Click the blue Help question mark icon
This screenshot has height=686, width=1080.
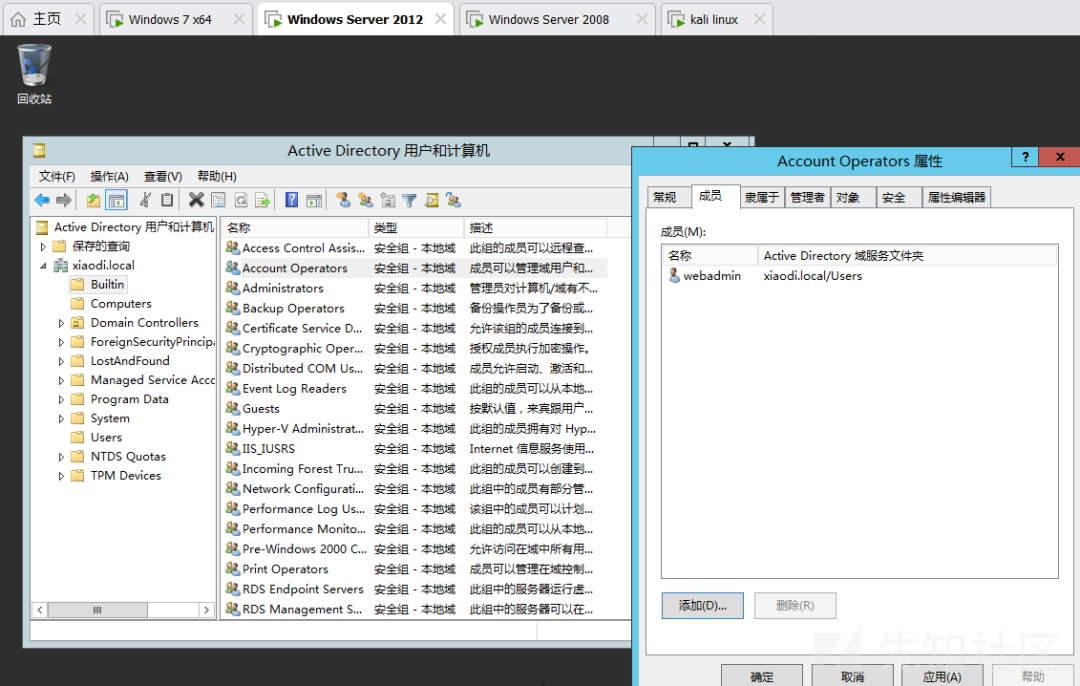click(x=292, y=200)
